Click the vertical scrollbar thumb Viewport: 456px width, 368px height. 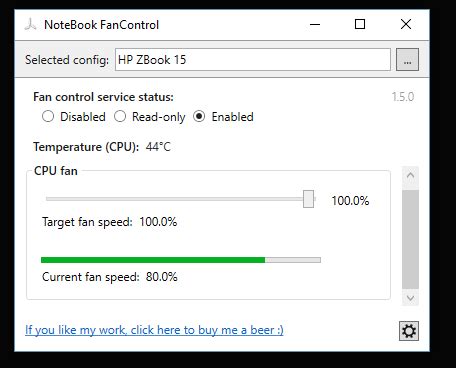[410, 239]
